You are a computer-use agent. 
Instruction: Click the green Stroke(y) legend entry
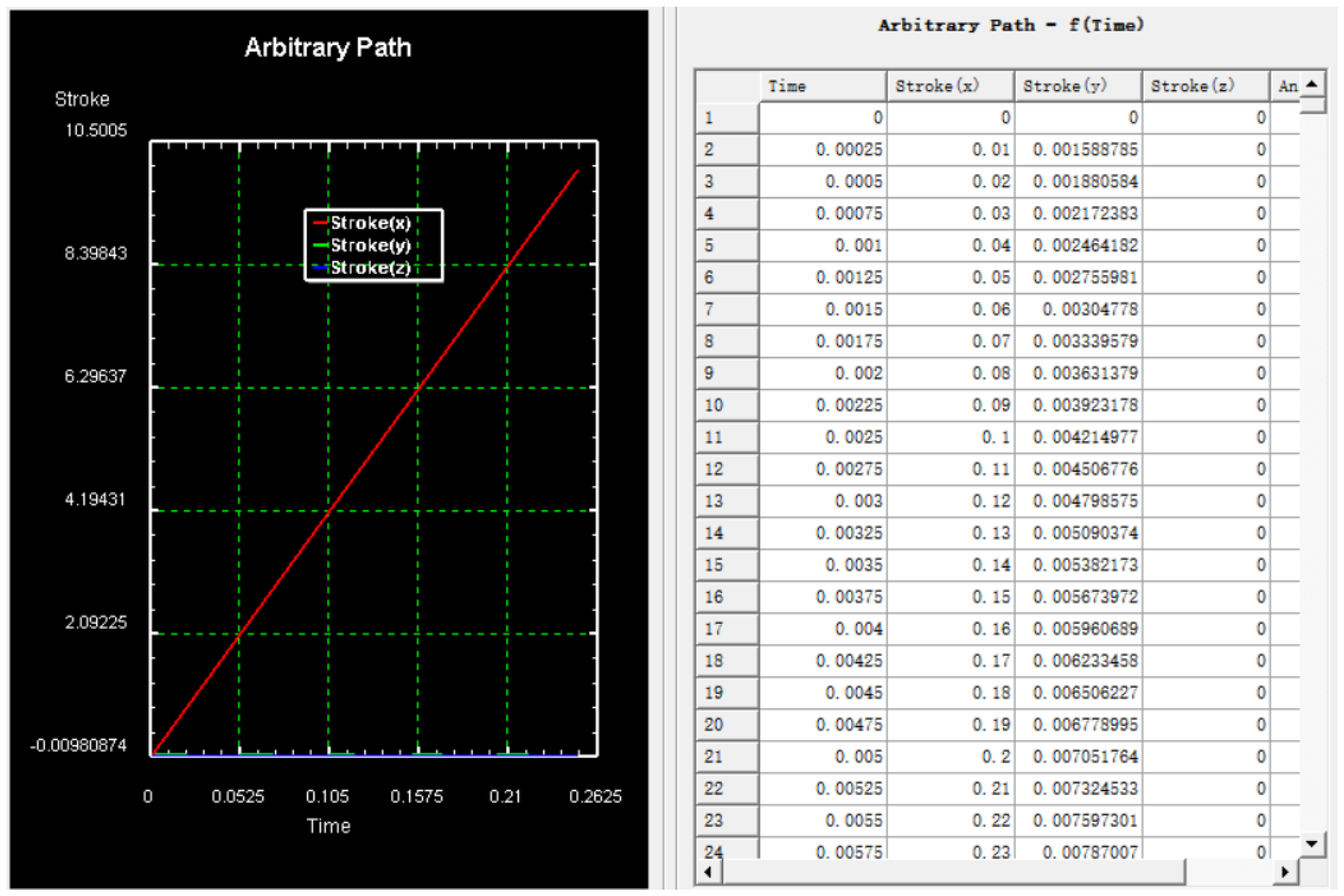[370, 245]
